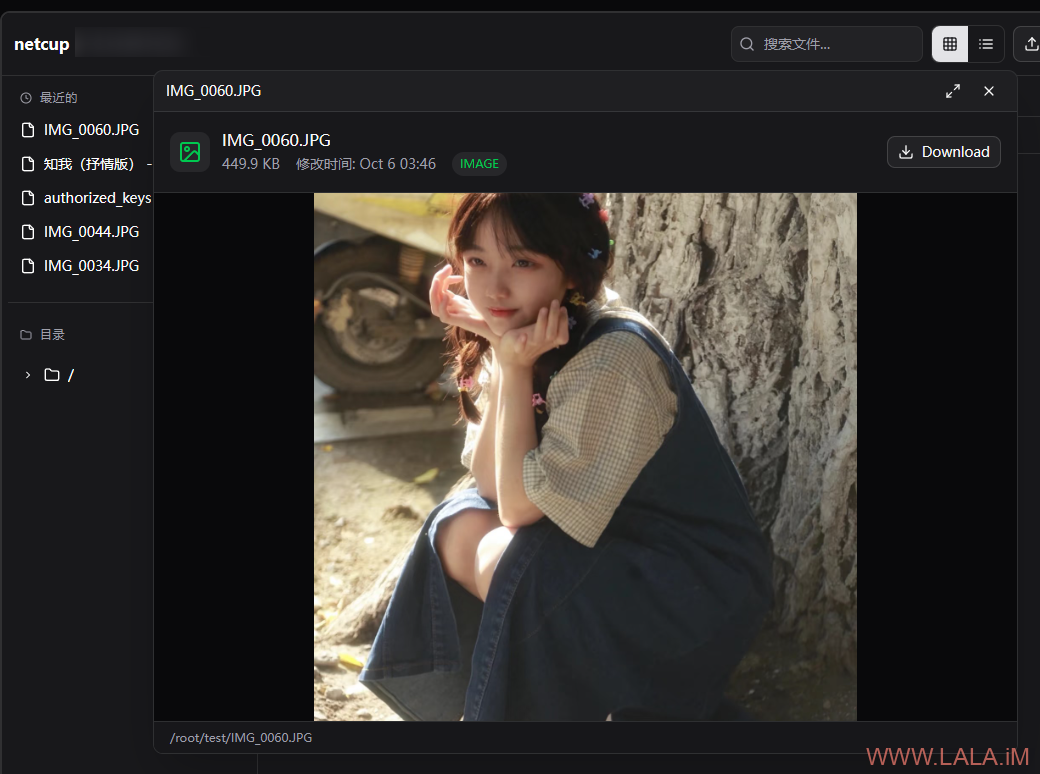Image resolution: width=1040 pixels, height=774 pixels.
Task: Focus the 搜索文件 search field
Action: 835,44
